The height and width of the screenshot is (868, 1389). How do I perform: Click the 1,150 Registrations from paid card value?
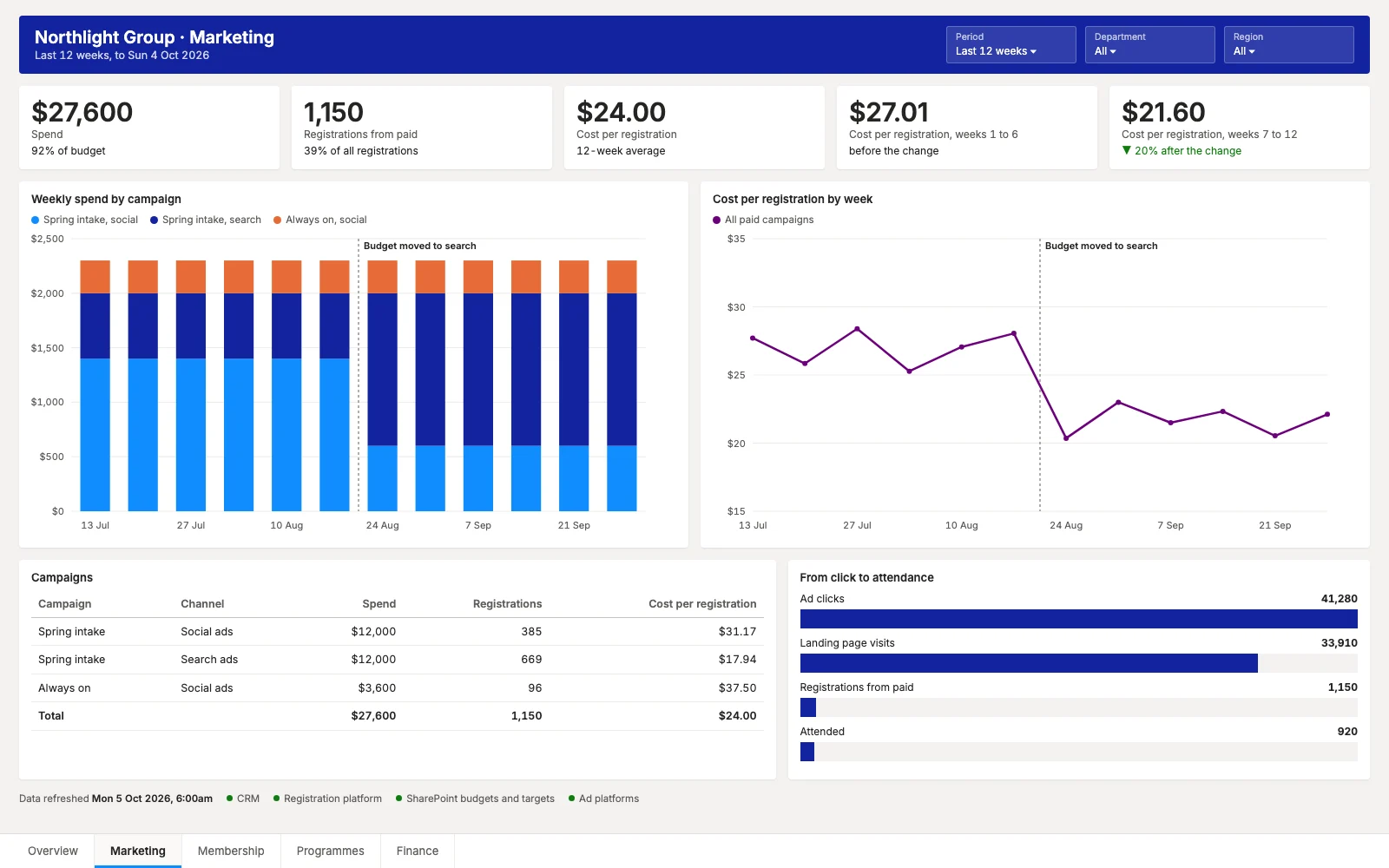333,112
